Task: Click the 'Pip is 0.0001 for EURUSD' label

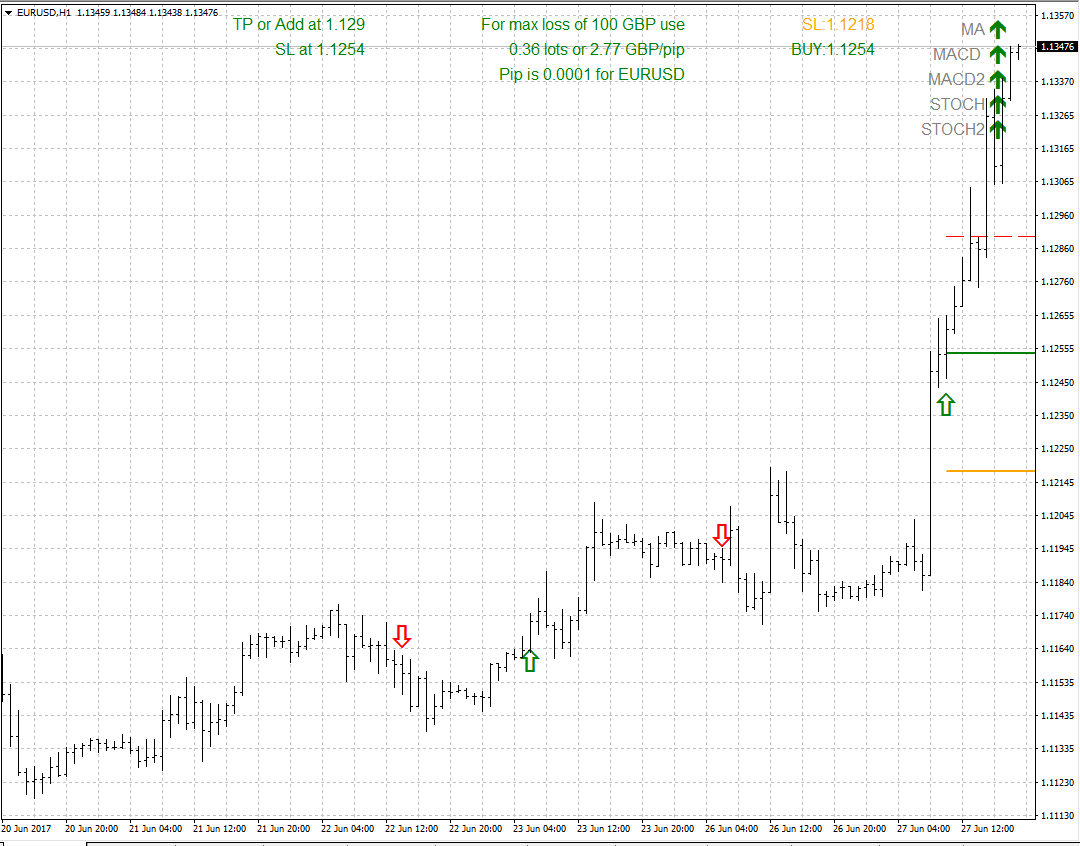Action: click(x=592, y=74)
